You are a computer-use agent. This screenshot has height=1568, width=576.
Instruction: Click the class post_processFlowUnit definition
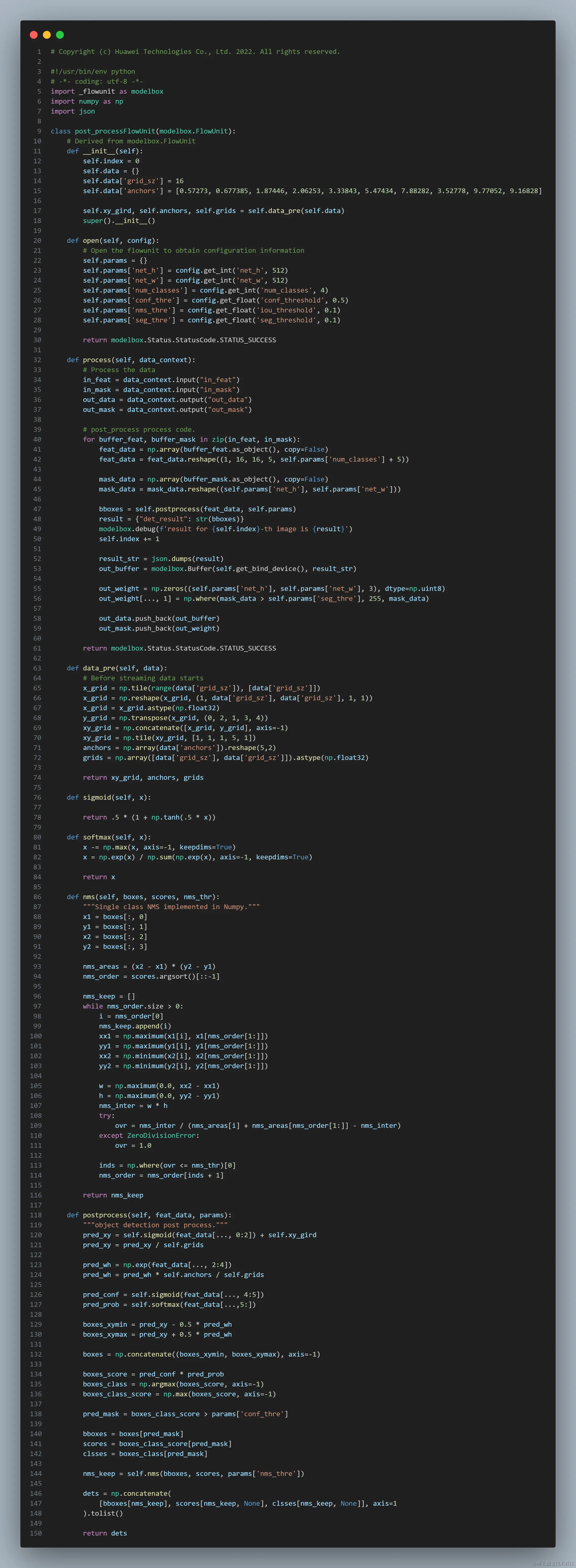(x=143, y=131)
